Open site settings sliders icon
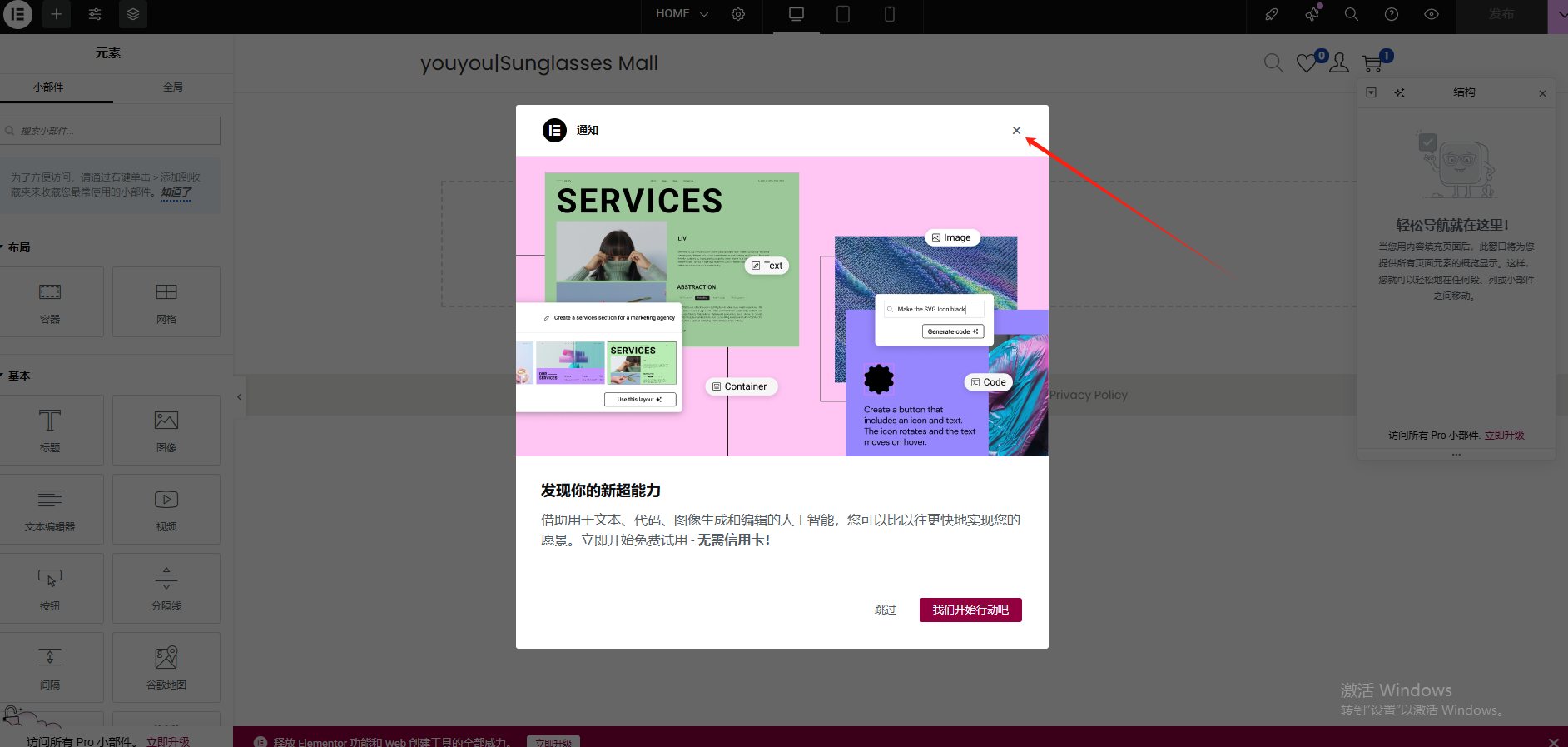This screenshot has height=747, width=1568. 95,14
